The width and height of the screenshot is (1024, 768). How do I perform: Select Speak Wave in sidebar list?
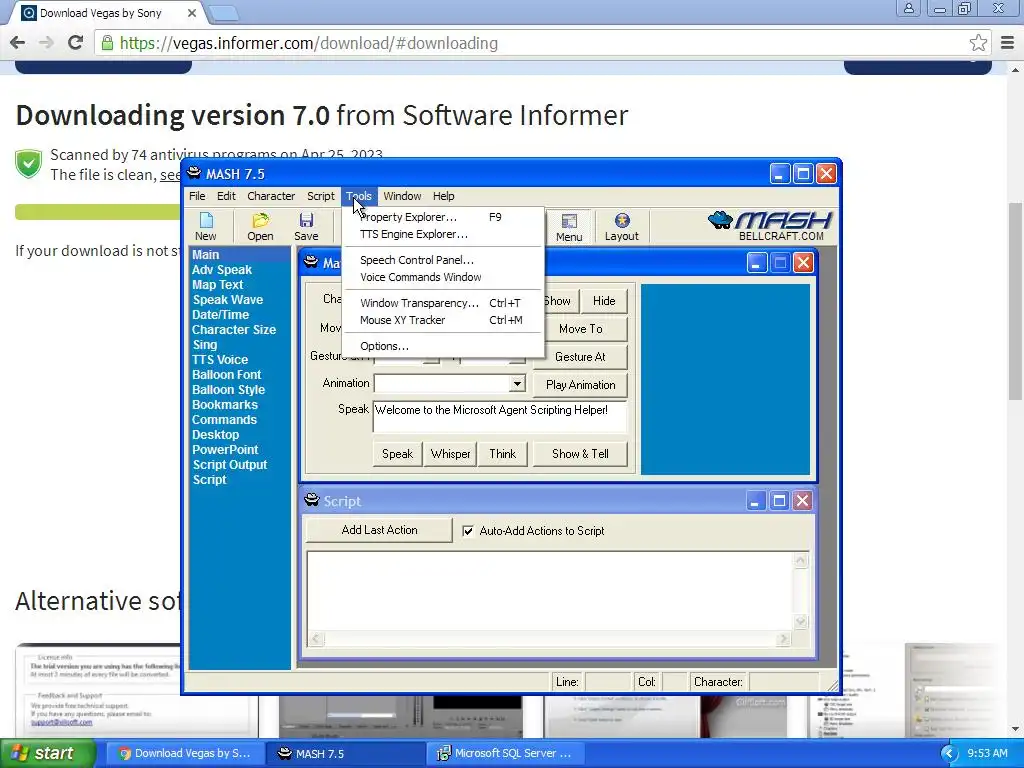tap(227, 300)
